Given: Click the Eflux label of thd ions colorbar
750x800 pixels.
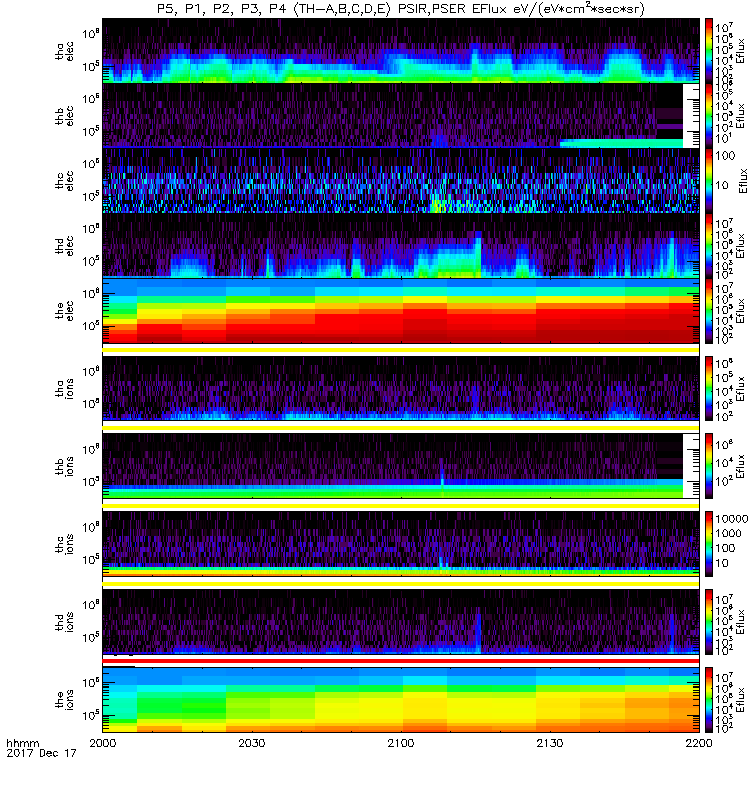Looking at the screenshot, I should [x=741, y=622].
